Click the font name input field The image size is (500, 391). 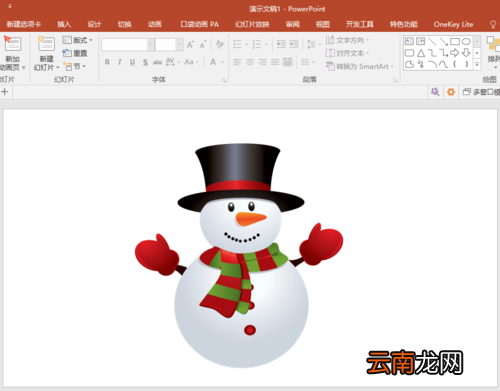click(x=124, y=44)
